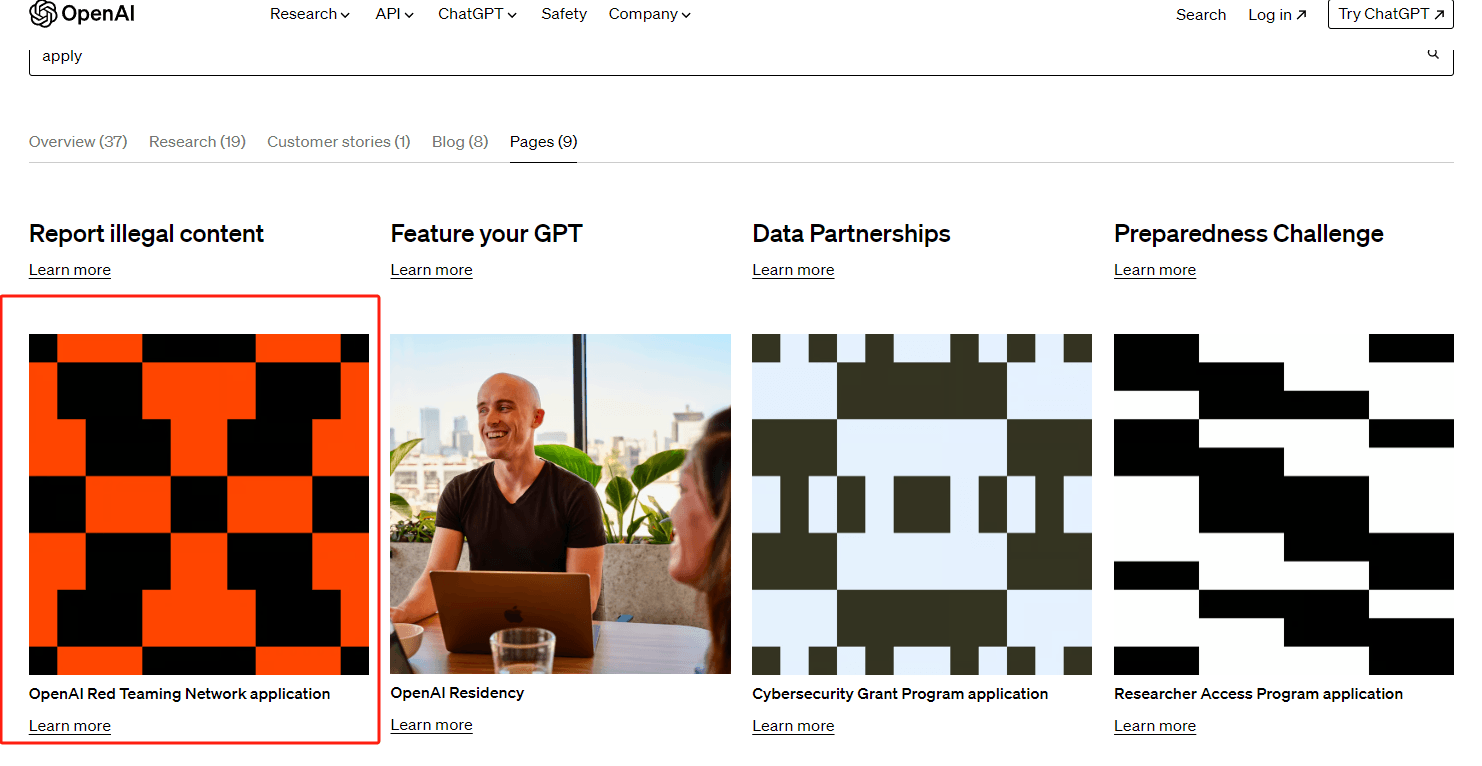Click Learn more under Data Partnerships
1482x766 pixels.
(793, 270)
